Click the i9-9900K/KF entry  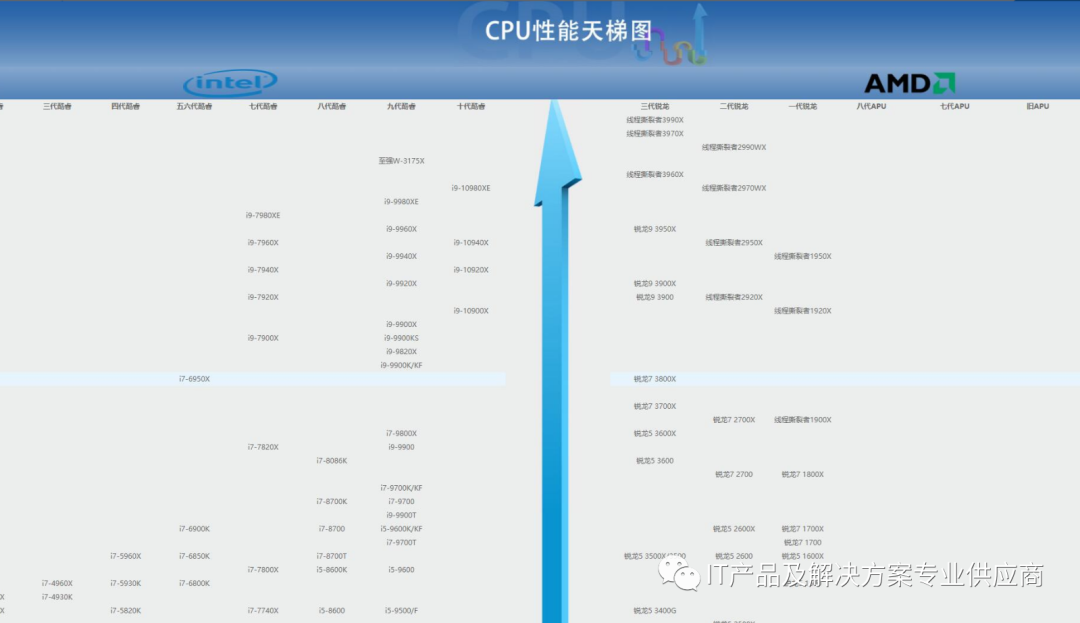point(402,366)
